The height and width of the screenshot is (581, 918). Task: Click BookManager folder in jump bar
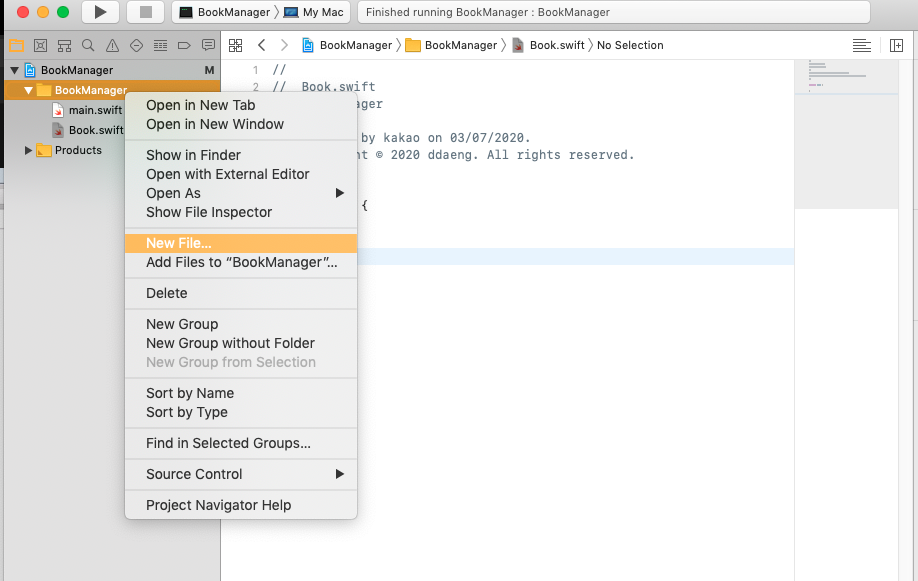tap(451, 45)
